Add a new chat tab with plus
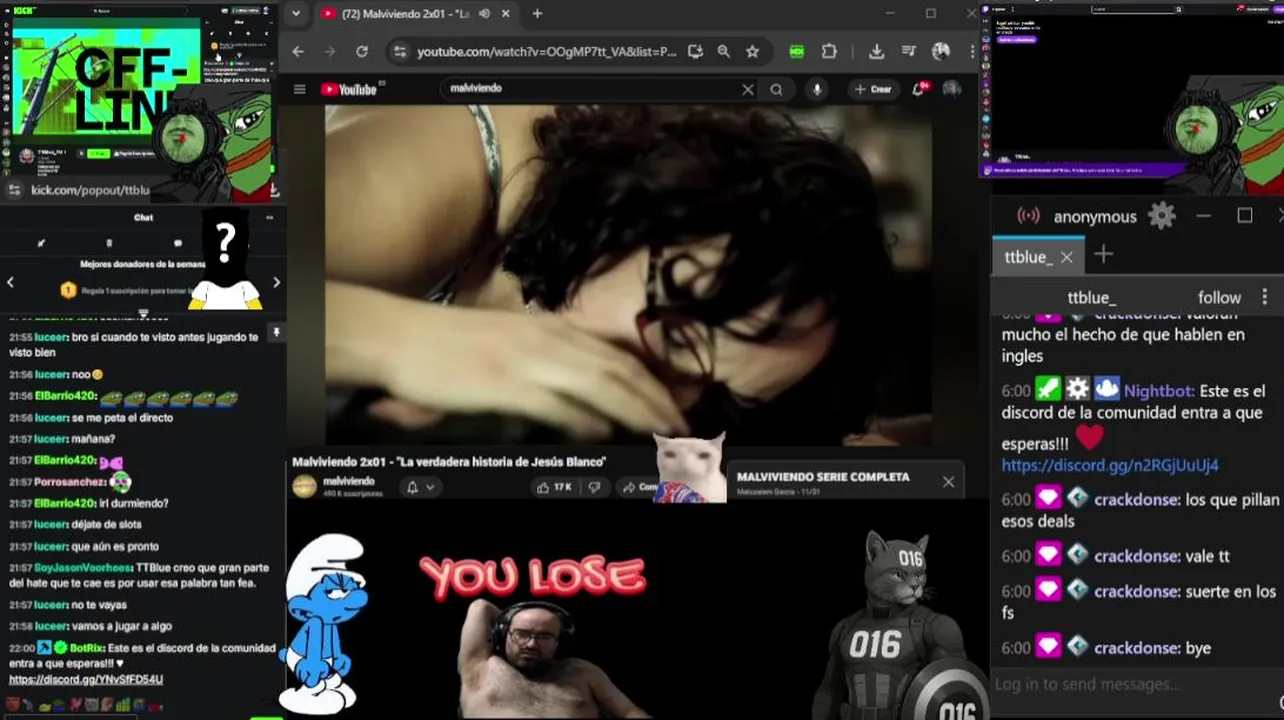Screen dimensions: 1284x720 pyautogui.click(x=1103, y=255)
